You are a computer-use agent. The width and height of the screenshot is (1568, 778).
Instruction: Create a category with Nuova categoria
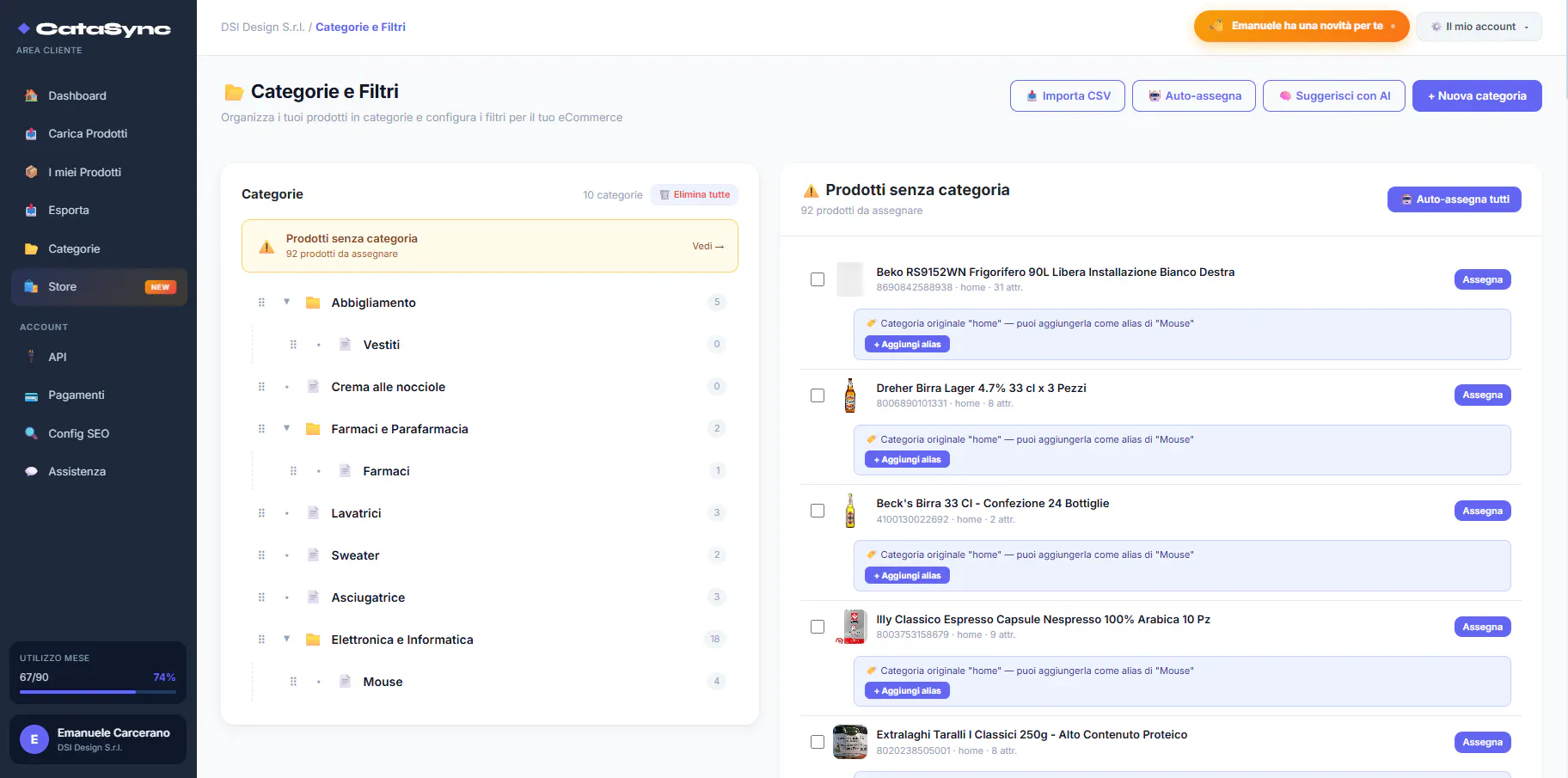(1477, 95)
